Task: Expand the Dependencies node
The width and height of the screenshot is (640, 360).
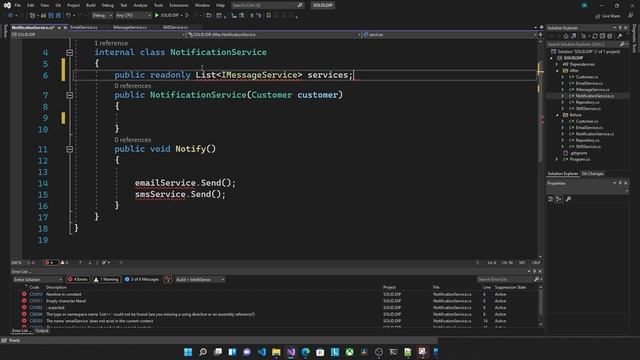Action: click(558, 64)
